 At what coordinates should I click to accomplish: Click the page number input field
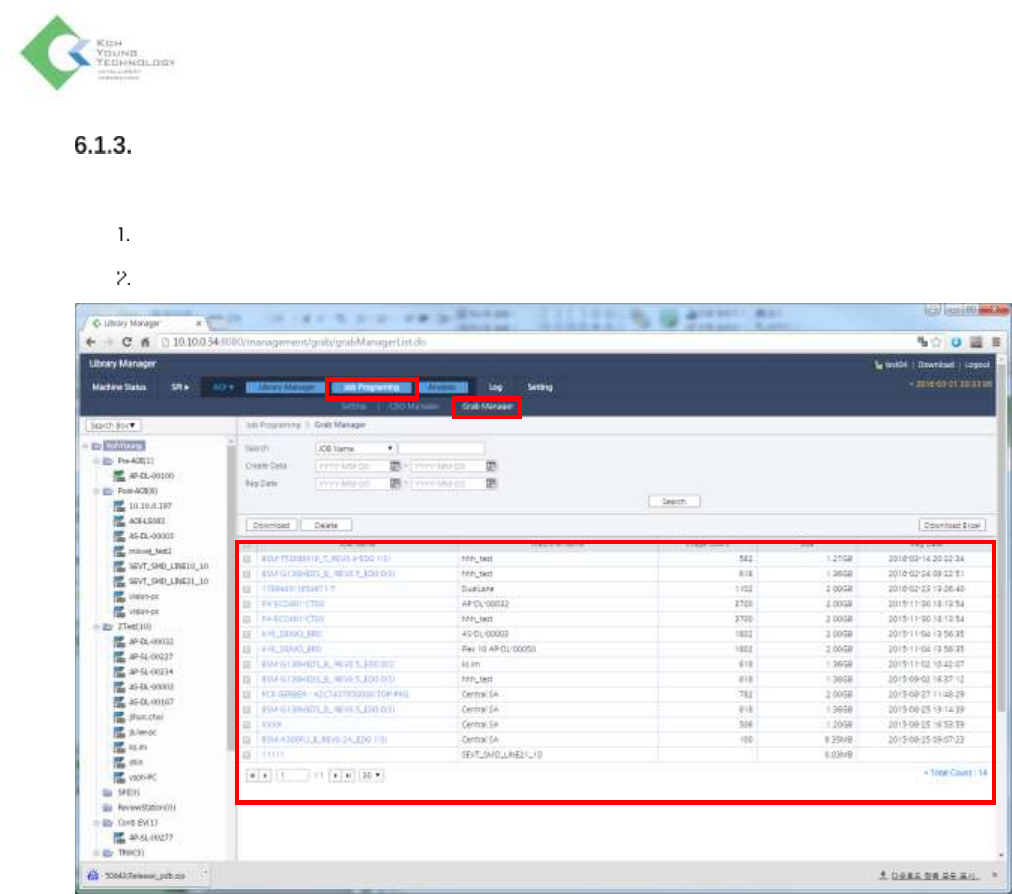(x=292, y=775)
